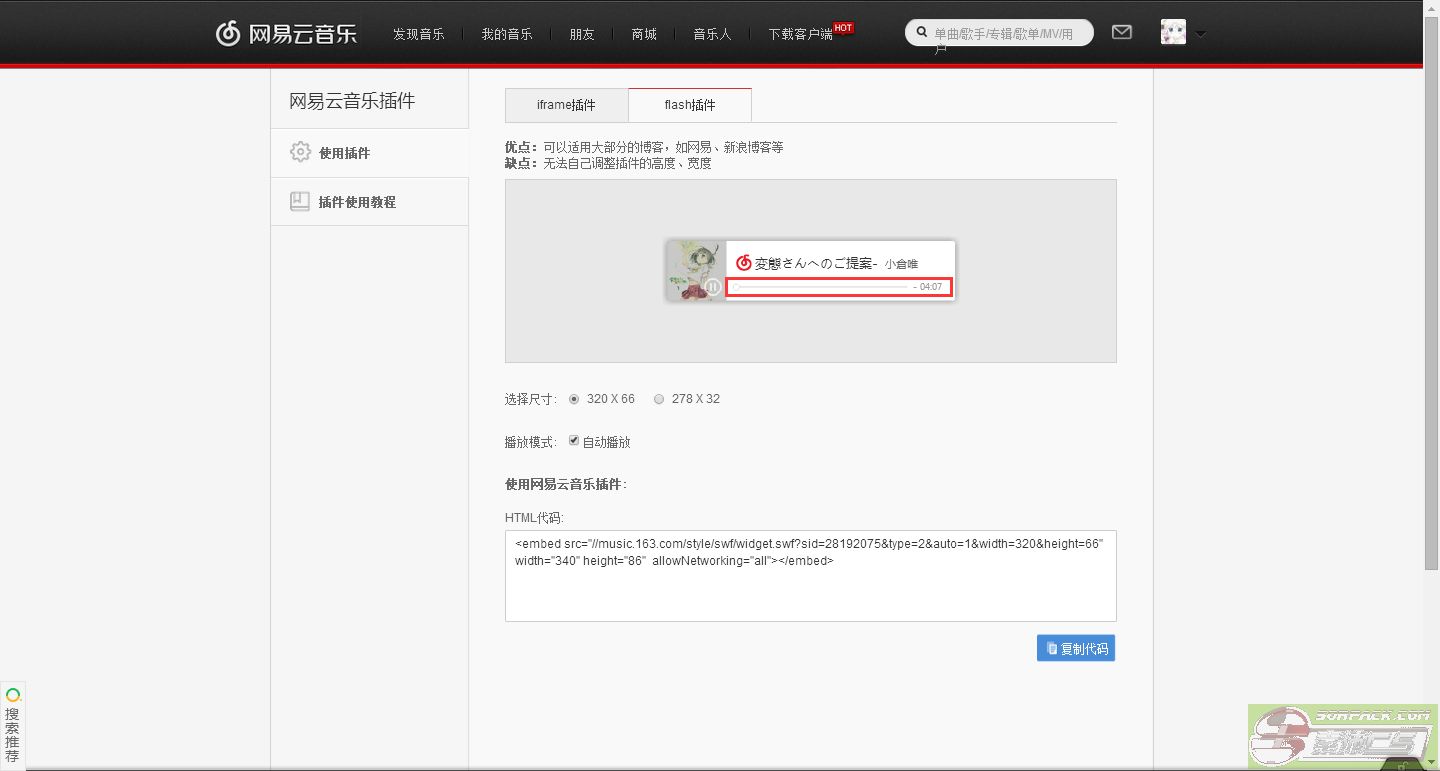Focus the music search box

(999, 33)
